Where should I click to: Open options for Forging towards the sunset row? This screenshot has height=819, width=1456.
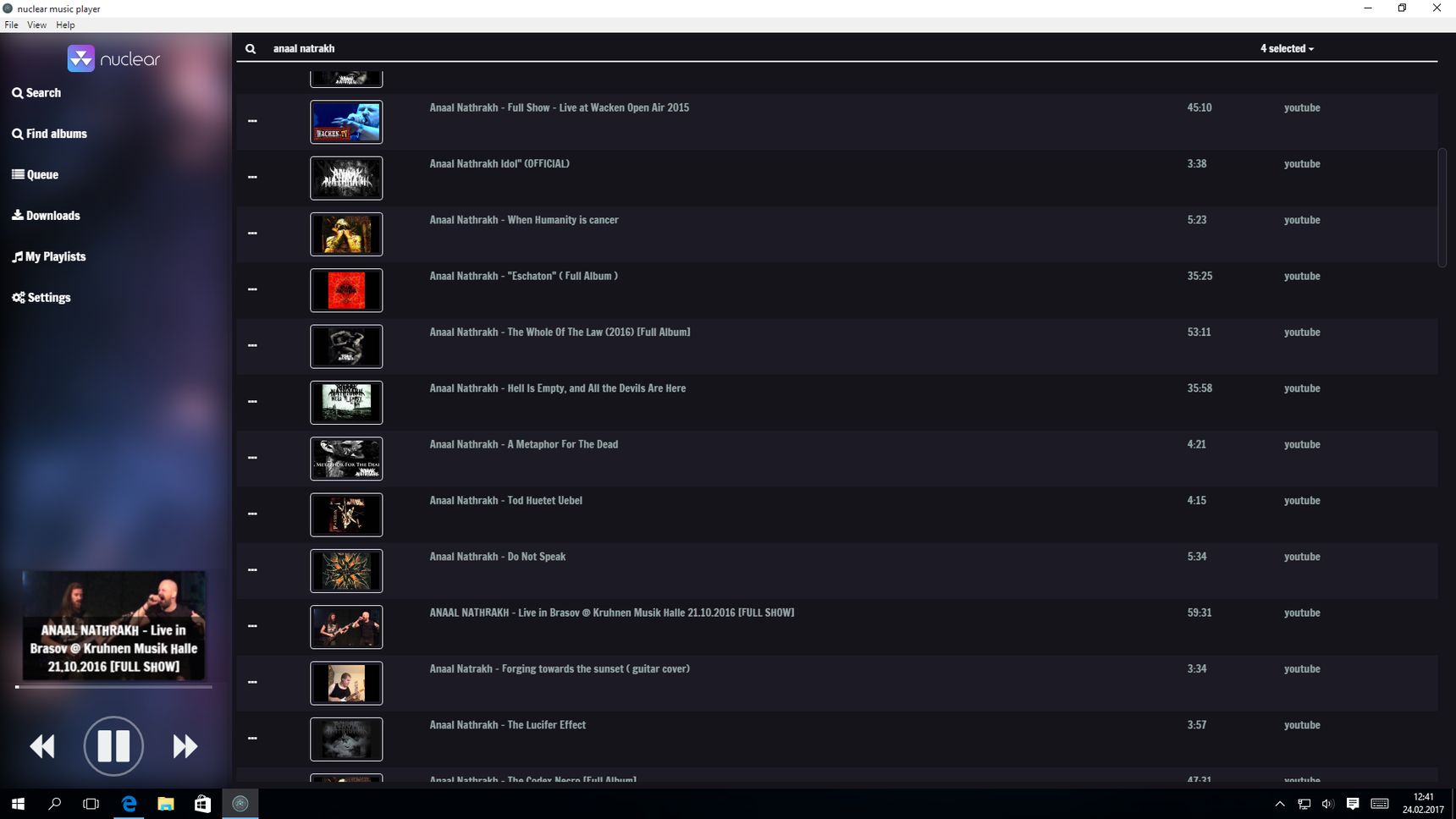252,683
